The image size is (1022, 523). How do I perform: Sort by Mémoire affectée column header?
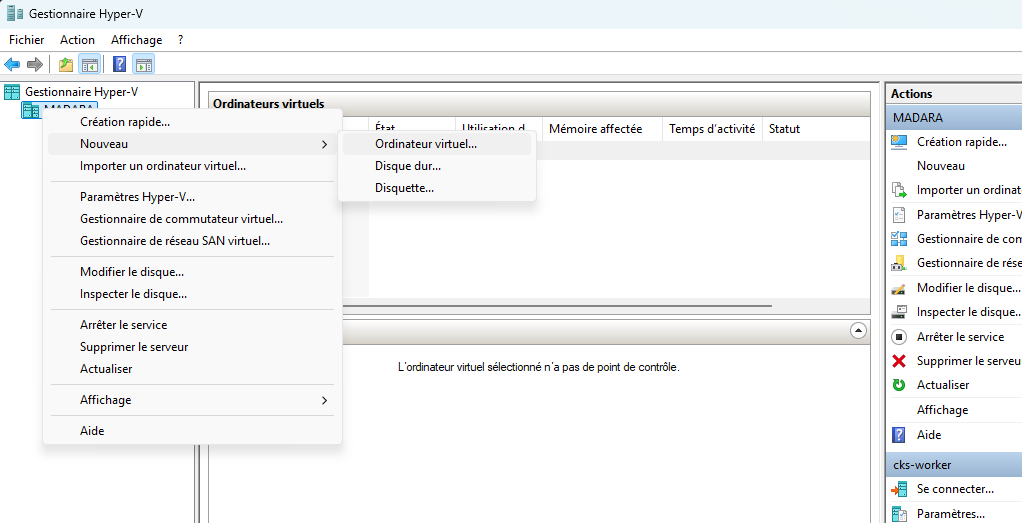tap(602, 128)
